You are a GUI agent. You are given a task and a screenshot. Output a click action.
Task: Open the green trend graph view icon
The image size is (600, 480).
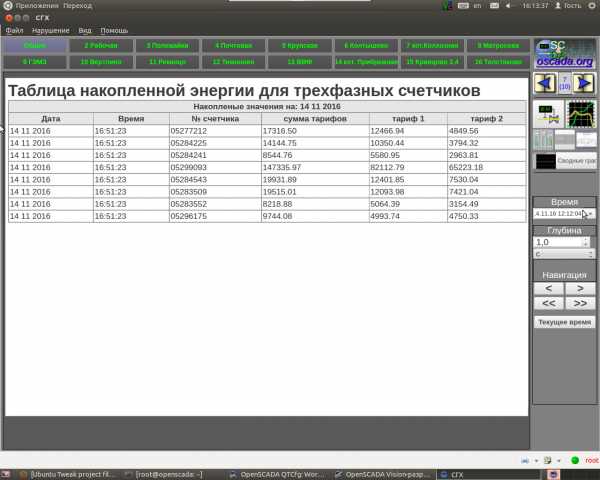coord(580,113)
